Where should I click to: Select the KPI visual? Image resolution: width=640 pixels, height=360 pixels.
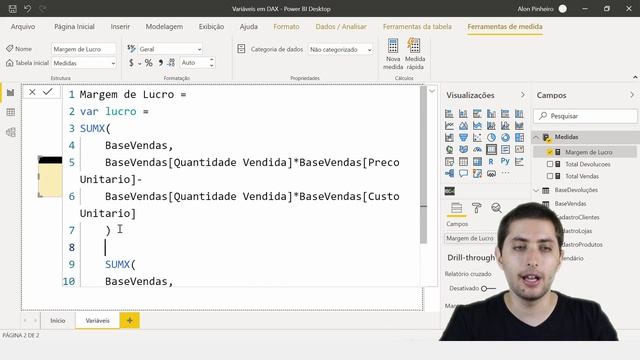point(519,149)
